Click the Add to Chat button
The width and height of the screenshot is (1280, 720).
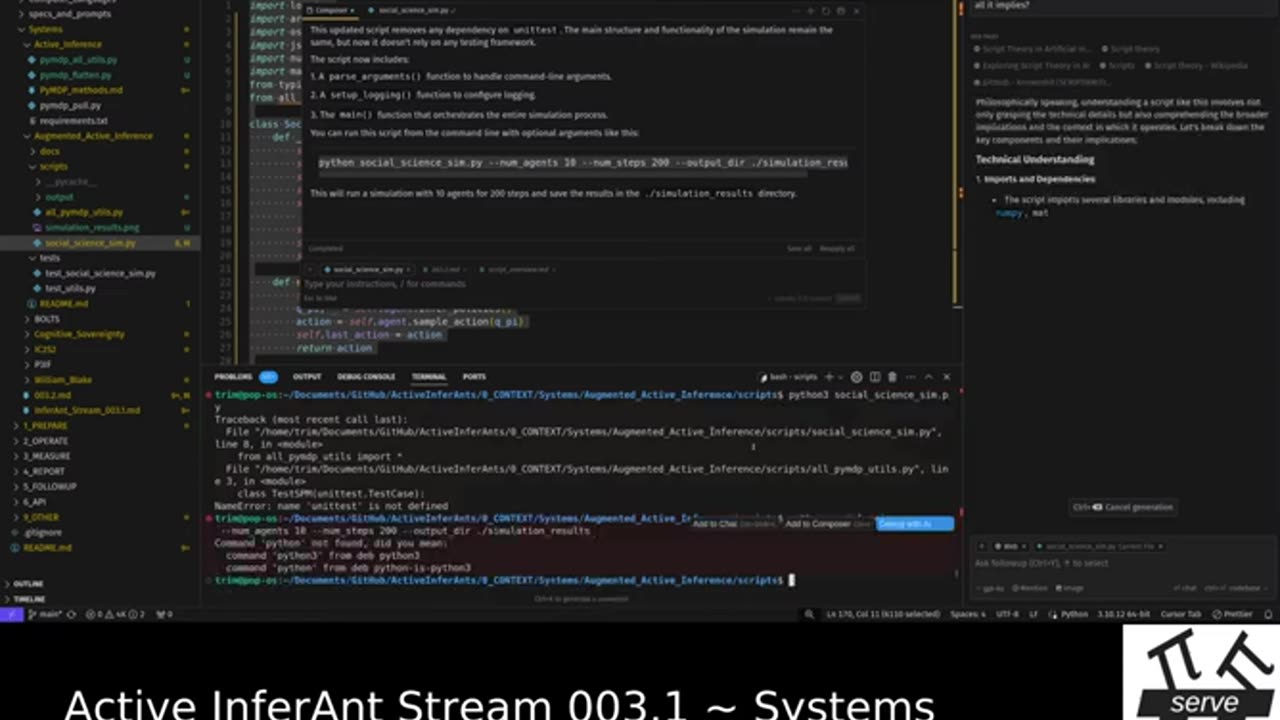coord(732,524)
